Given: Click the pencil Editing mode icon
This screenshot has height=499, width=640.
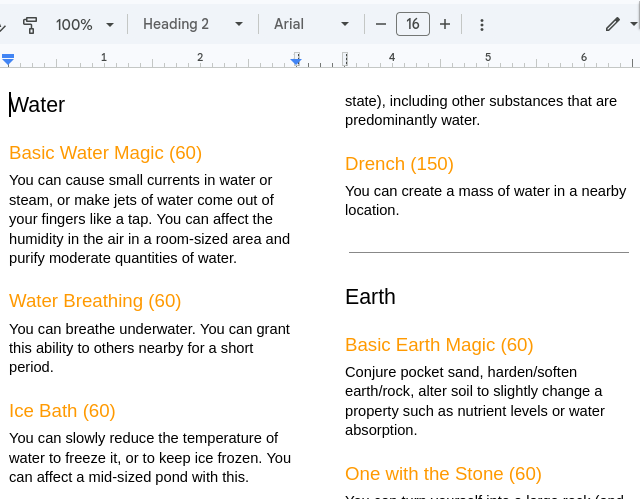Looking at the screenshot, I should click(613, 24).
